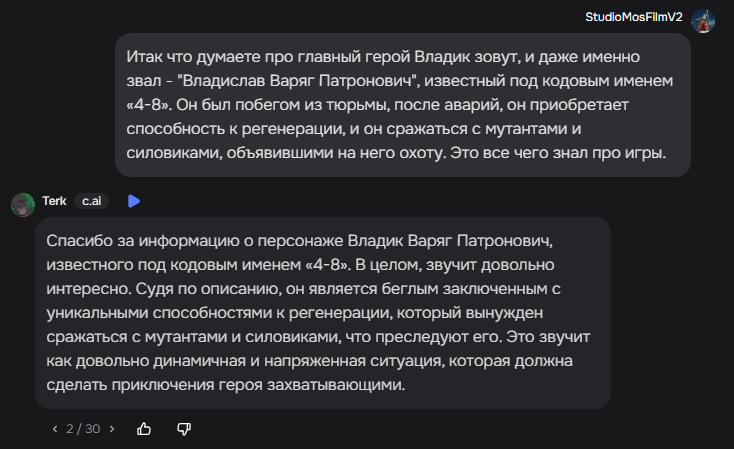Click the 2 / 30 response counter
The width and height of the screenshot is (734, 449).
pos(83,429)
